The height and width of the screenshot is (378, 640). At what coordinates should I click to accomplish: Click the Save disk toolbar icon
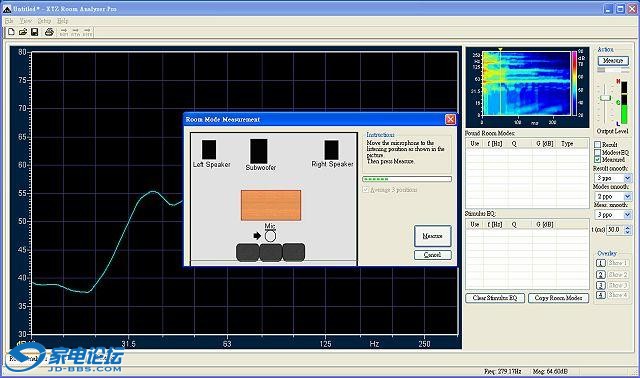pyautogui.click(x=35, y=32)
